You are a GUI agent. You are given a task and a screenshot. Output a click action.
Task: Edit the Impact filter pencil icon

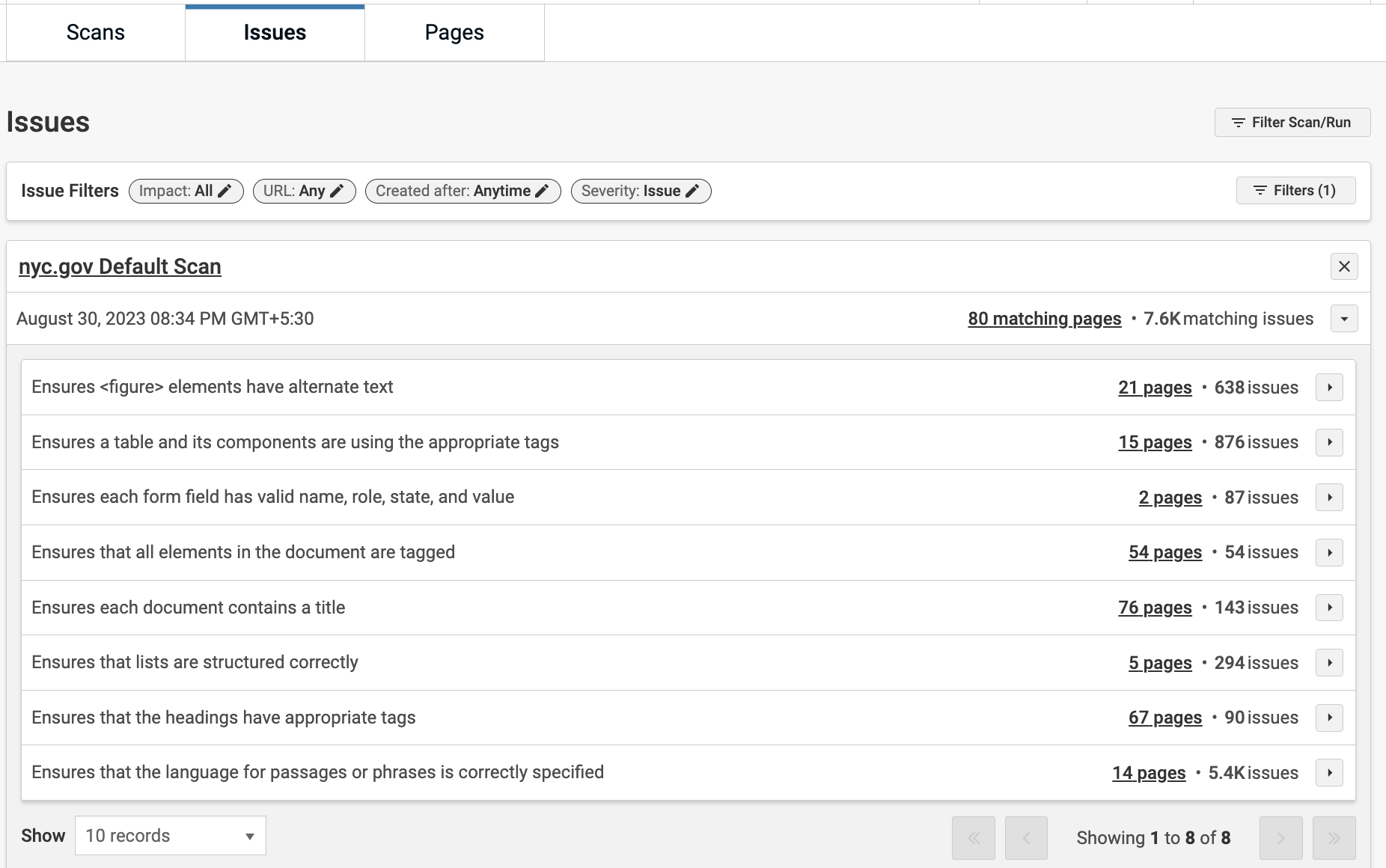click(225, 191)
